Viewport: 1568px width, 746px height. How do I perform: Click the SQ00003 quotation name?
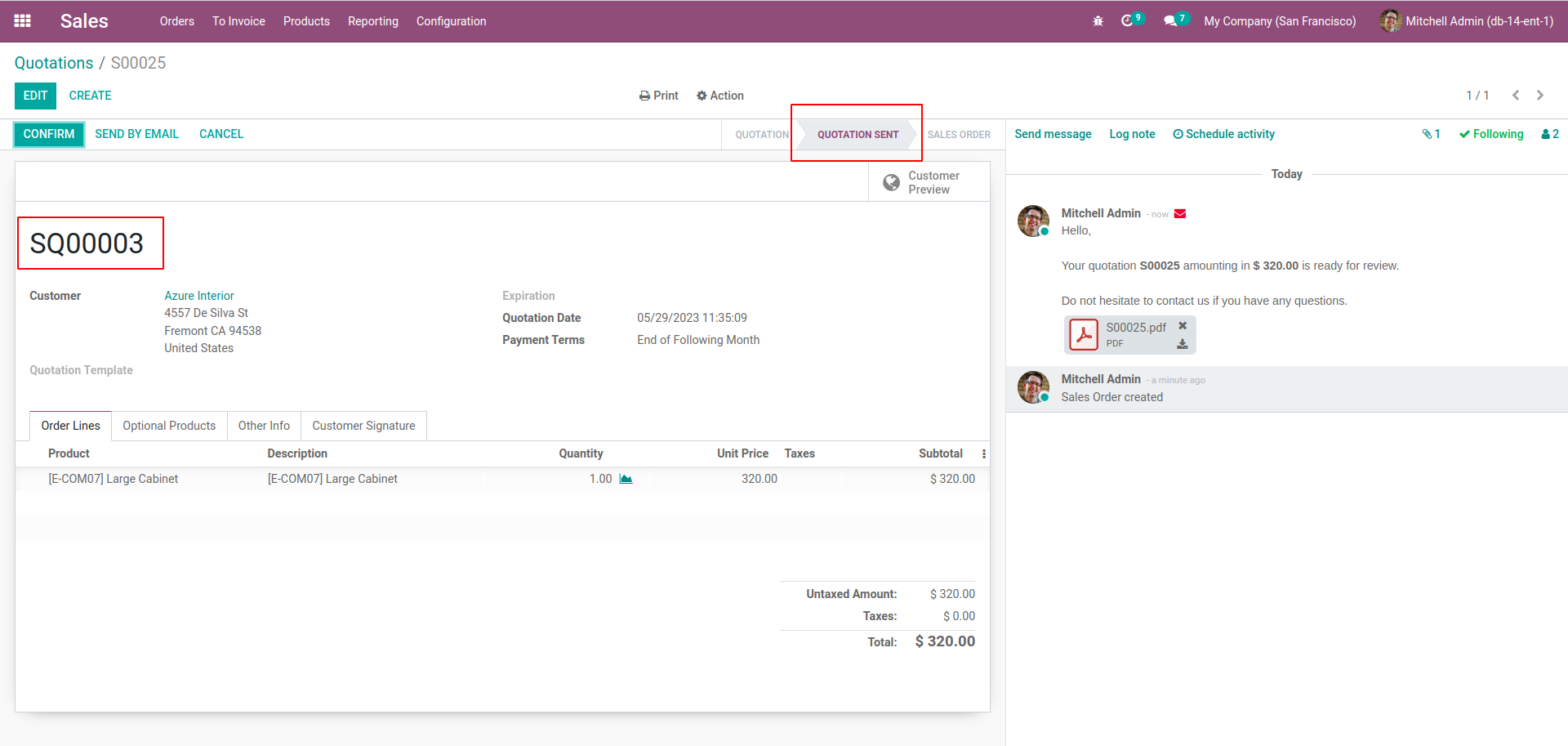point(87,243)
